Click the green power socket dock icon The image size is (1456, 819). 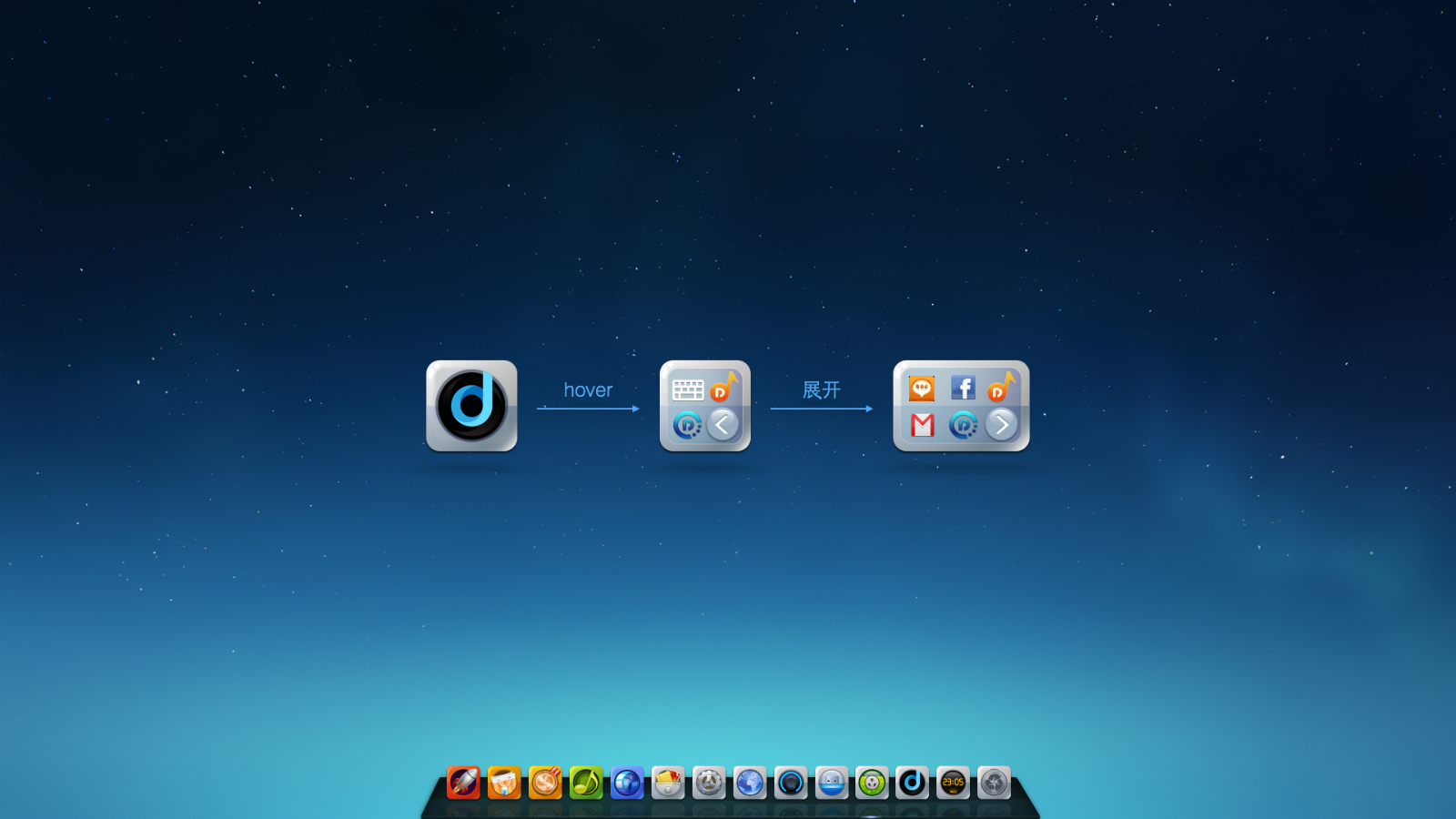(871, 783)
